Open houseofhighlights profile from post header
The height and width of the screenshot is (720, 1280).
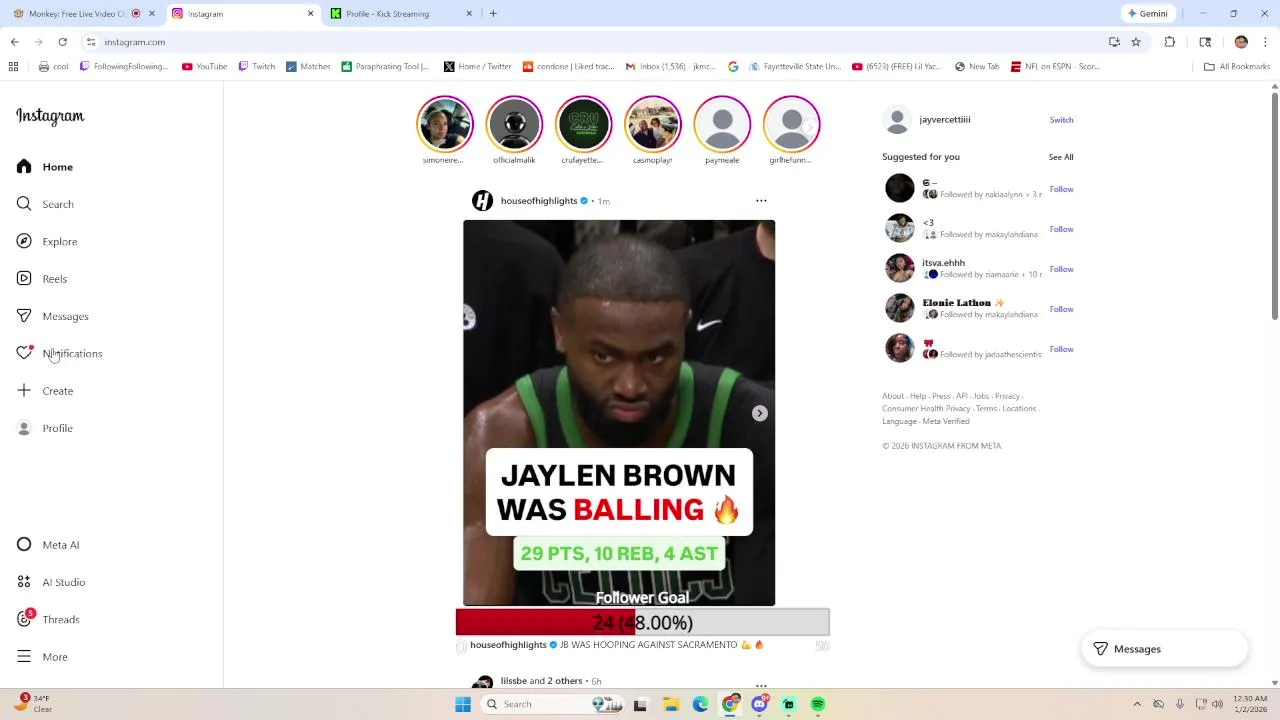coord(539,201)
